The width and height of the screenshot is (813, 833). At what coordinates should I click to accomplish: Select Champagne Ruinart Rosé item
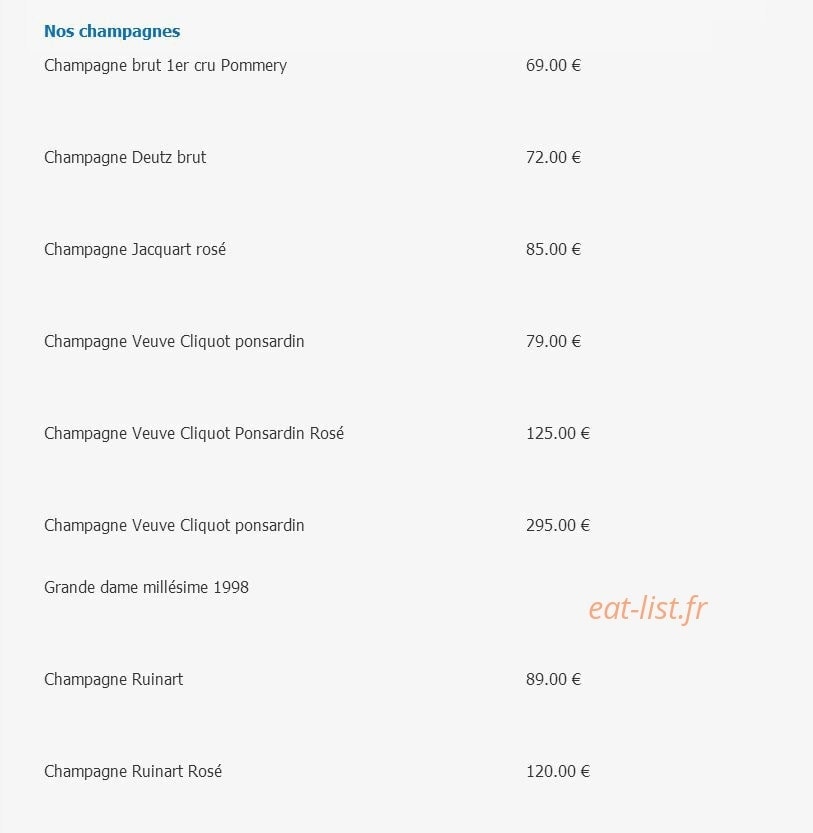pyautogui.click(x=133, y=771)
